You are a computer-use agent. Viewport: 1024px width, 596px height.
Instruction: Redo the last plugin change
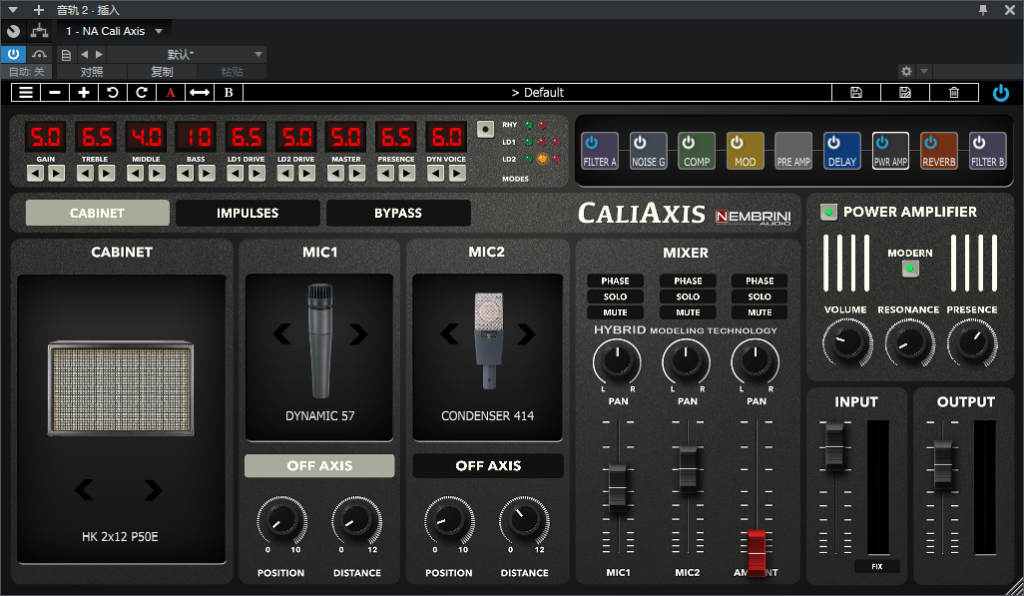pyautogui.click(x=141, y=93)
